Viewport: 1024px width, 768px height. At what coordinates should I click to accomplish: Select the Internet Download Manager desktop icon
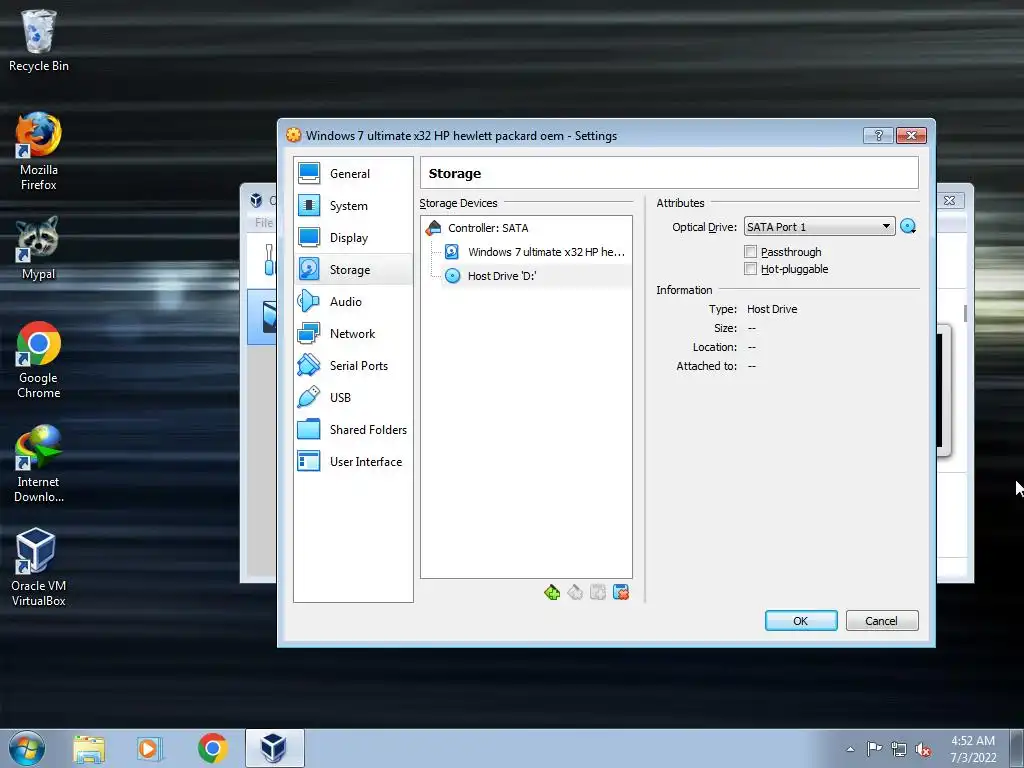pyautogui.click(x=39, y=464)
